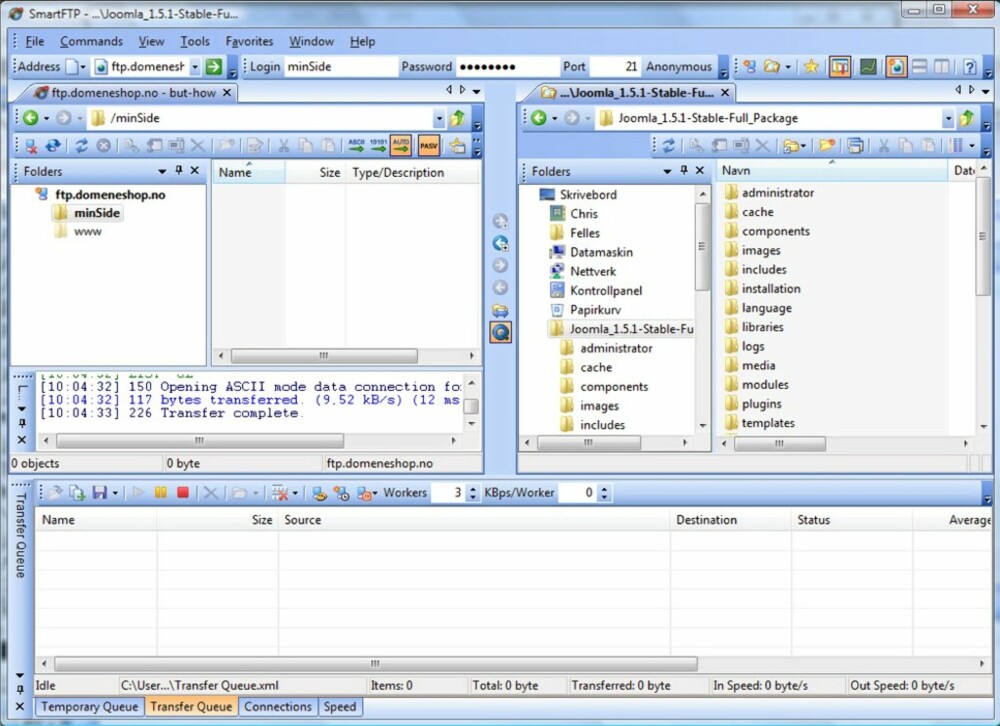Click the scheduler clock icon in queue toolbar

click(341, 493)
